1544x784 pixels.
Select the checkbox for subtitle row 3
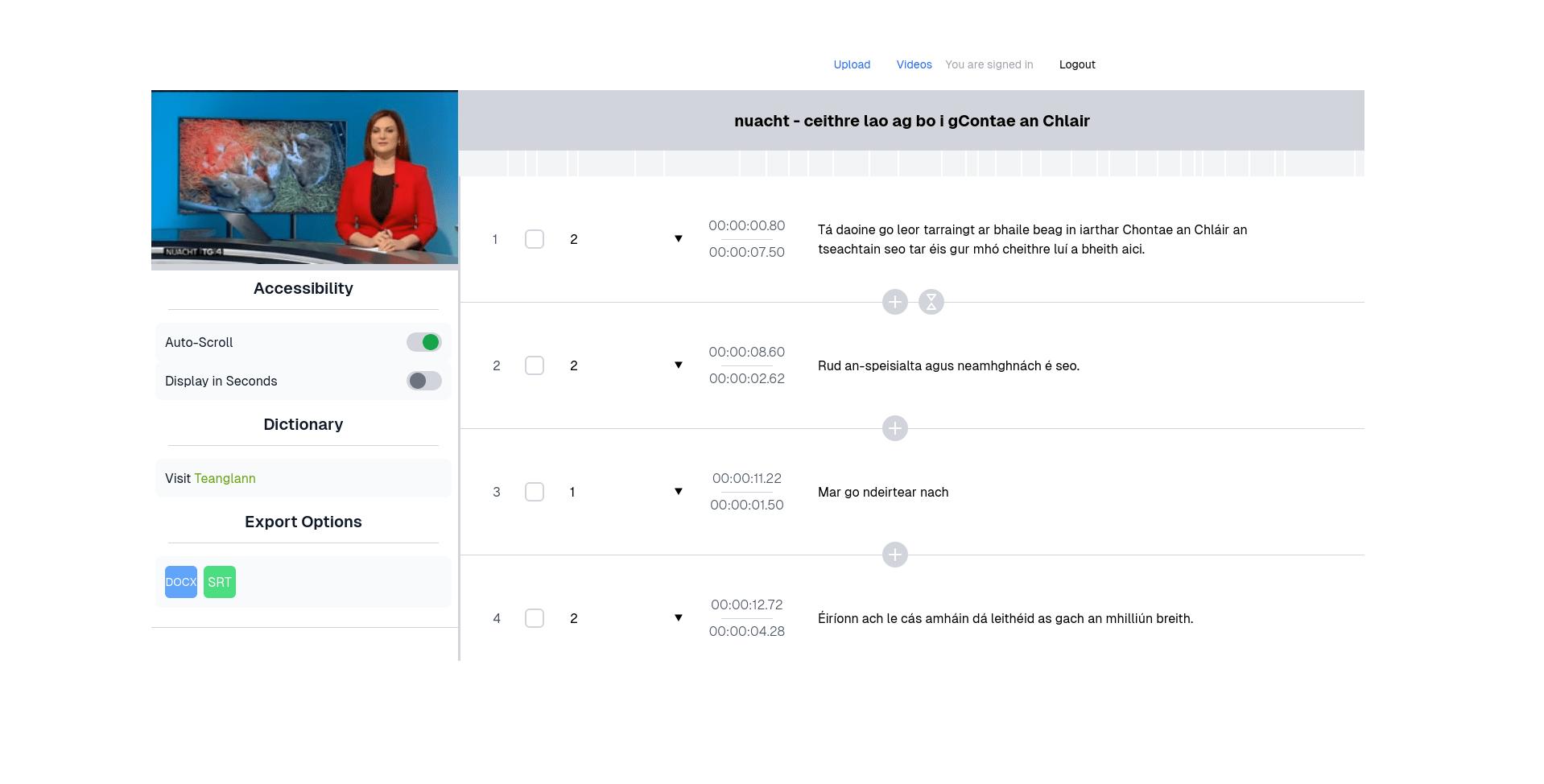click(x=534, y=492)
